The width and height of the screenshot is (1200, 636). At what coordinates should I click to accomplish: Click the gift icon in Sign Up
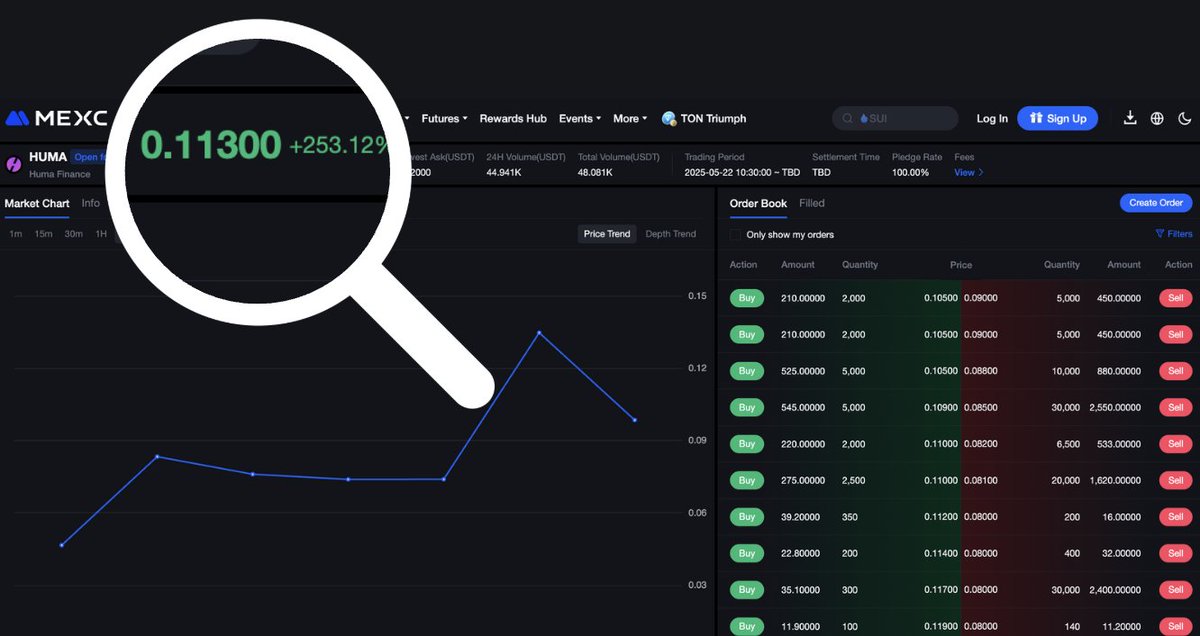1036,118
